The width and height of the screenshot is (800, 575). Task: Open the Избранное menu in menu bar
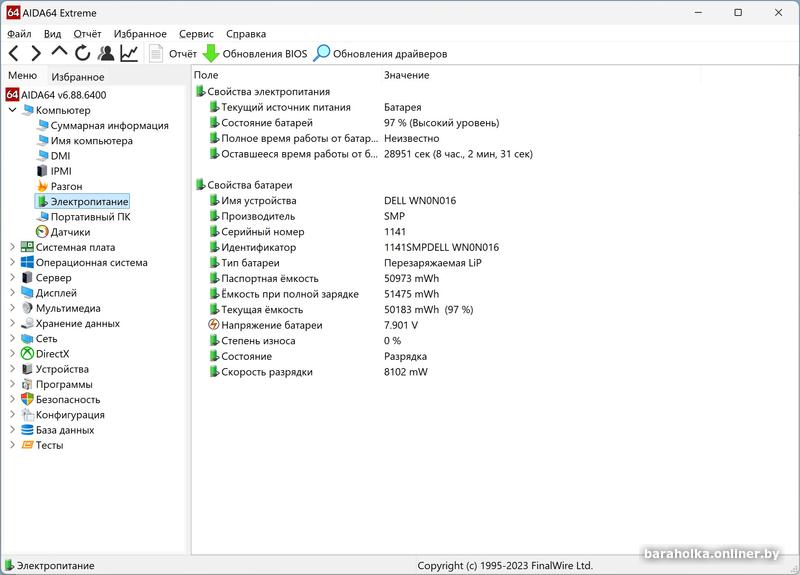[x=140, y=34]
